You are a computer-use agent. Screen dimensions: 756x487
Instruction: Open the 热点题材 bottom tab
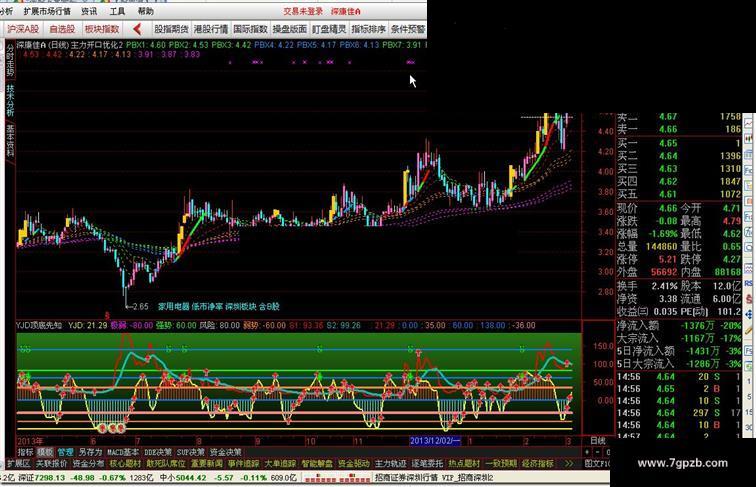[464, 464]
